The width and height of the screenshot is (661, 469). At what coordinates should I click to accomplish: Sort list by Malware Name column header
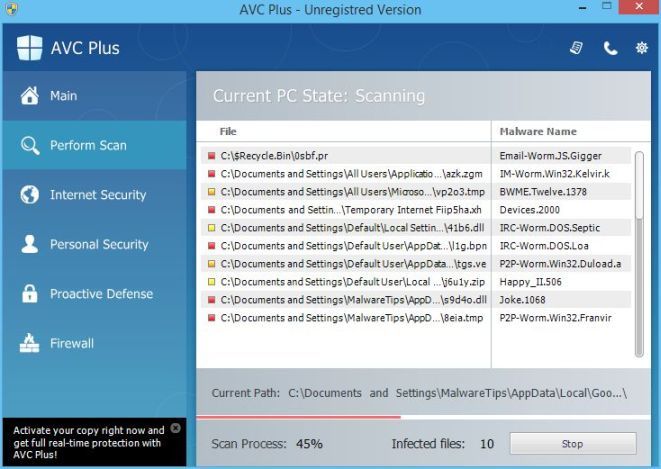click(x=538, y=131)
